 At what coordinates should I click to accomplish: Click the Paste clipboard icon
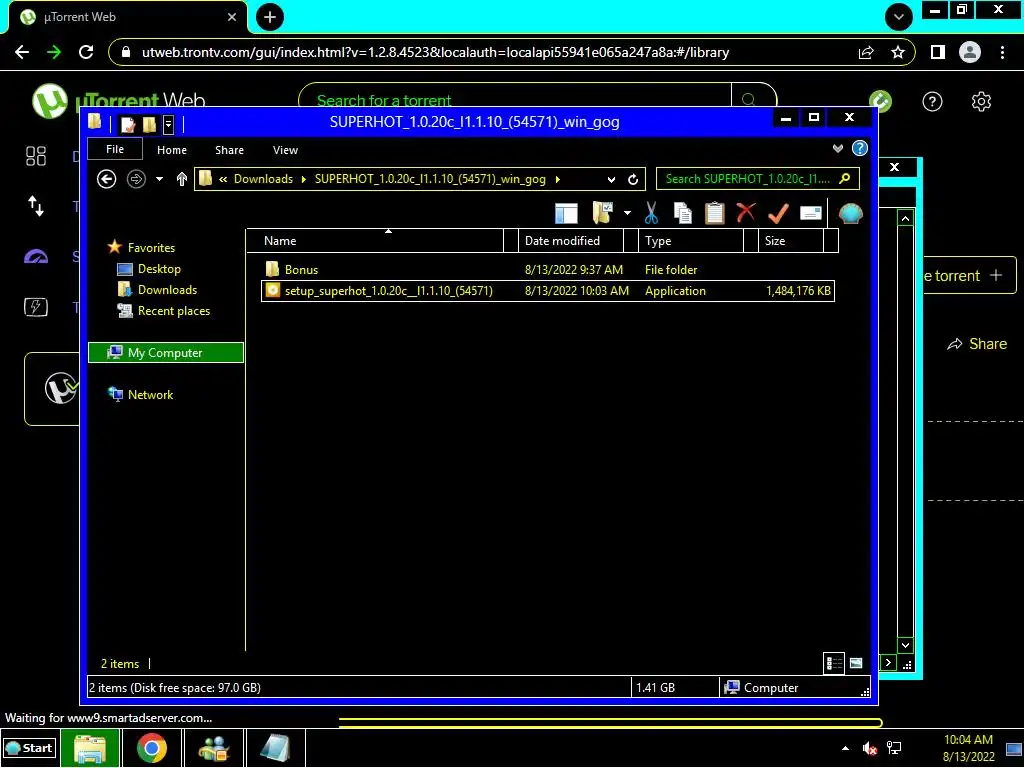[x=714, y=213]
